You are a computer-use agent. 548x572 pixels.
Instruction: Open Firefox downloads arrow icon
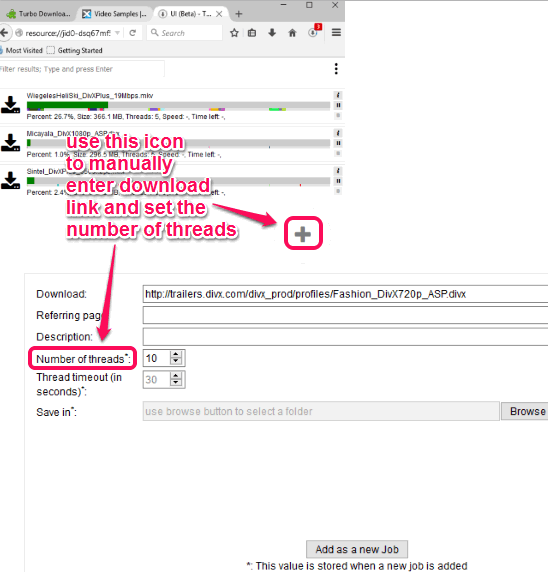tap(272, 33)
